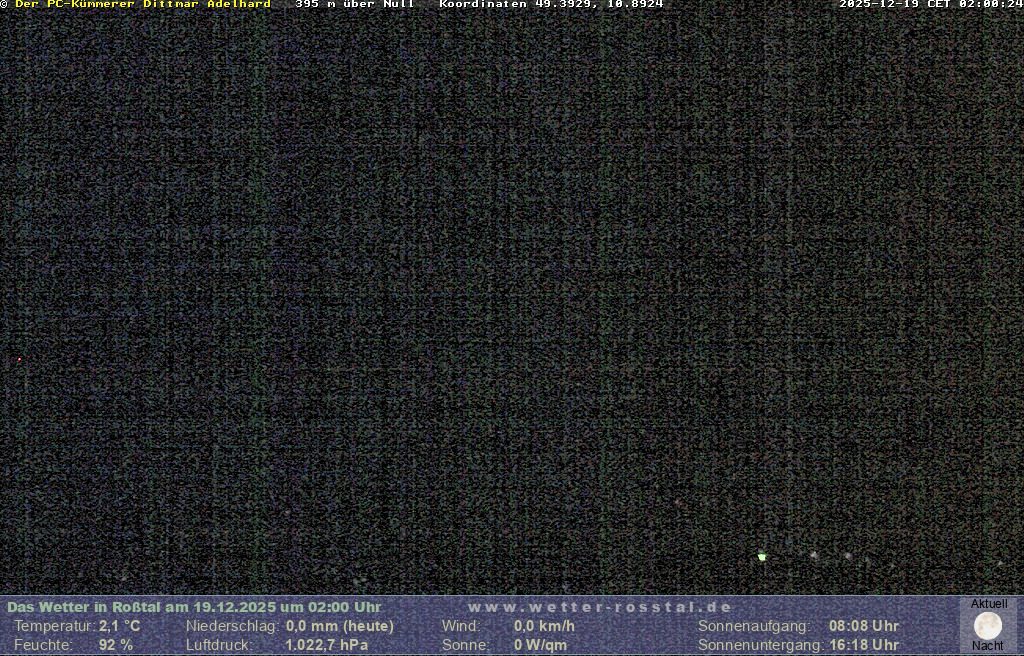Select the Koordinaten 49.3929, 10.8924 text
The height and width of the screenshot is (656, 1024).
pyautogui.click(x=551, y=5)
